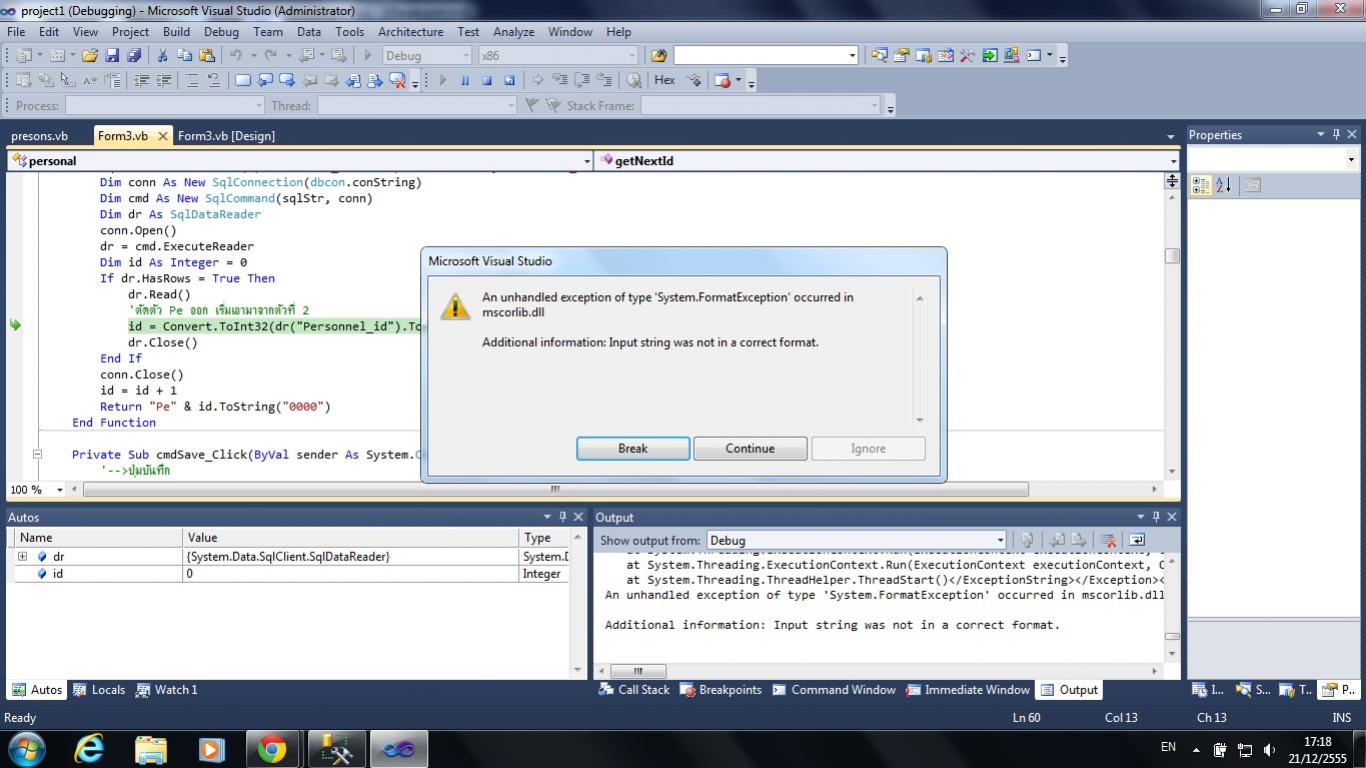Switch to presons.vb tab

39,136
